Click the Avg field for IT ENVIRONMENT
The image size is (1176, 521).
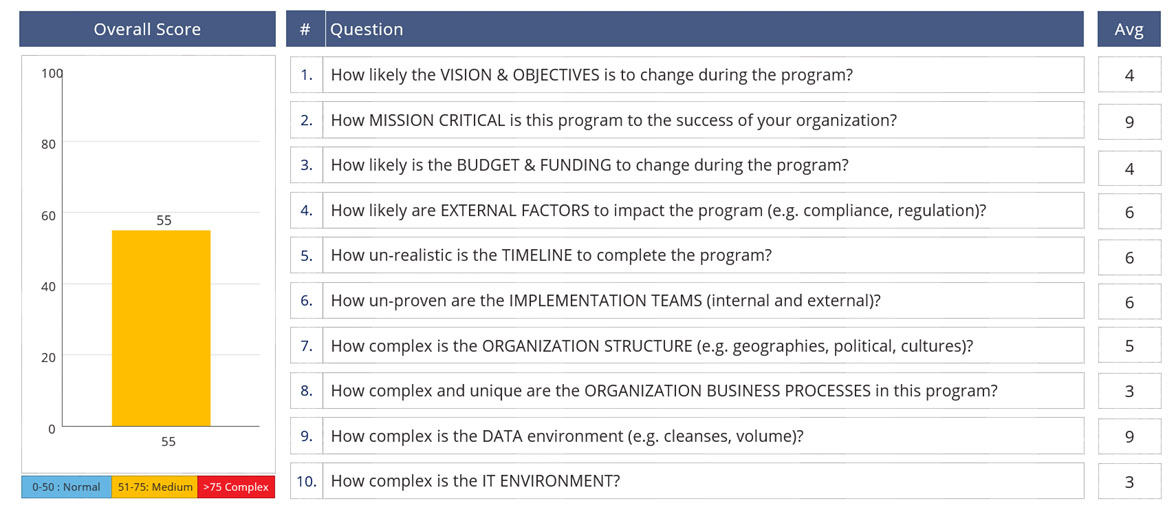click(1129, 482)
